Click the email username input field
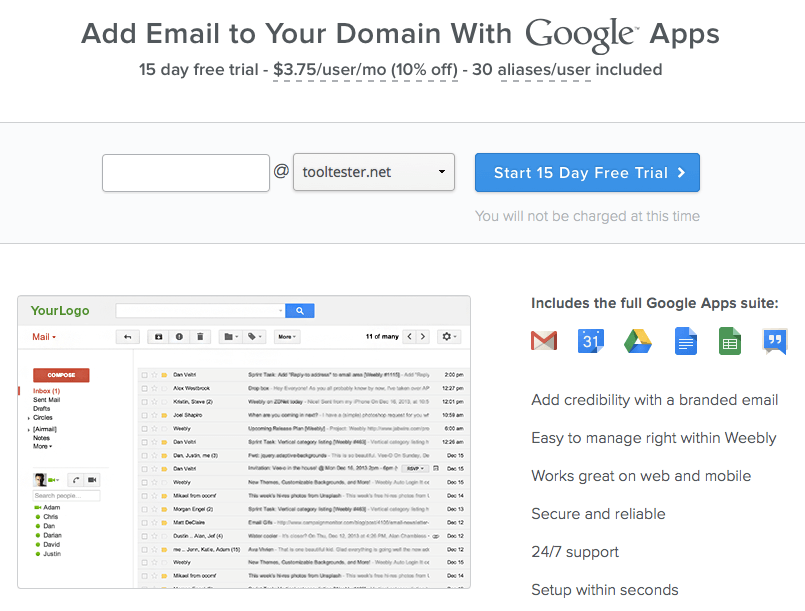The width and height of the screenshot is (805, 611). click(186, 173)
